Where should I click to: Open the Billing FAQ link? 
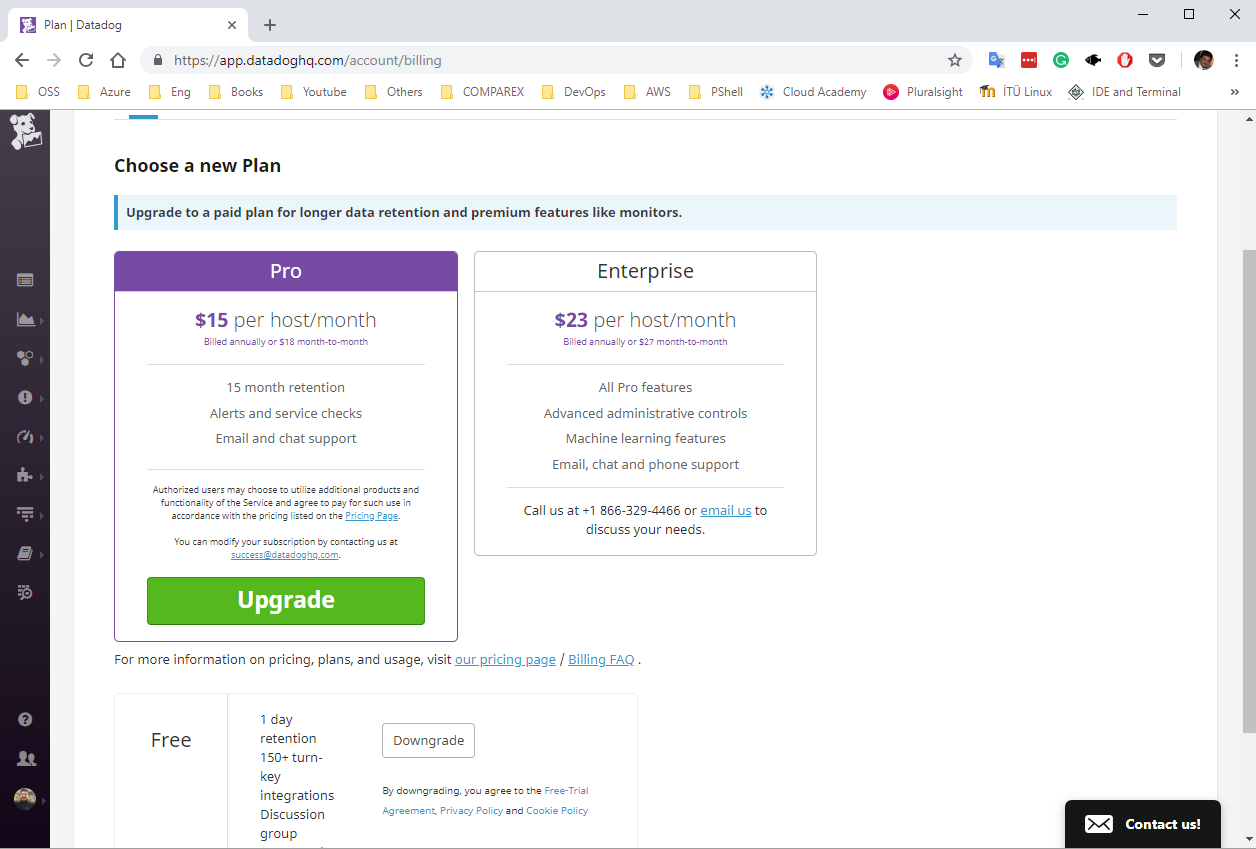point(601,660)
